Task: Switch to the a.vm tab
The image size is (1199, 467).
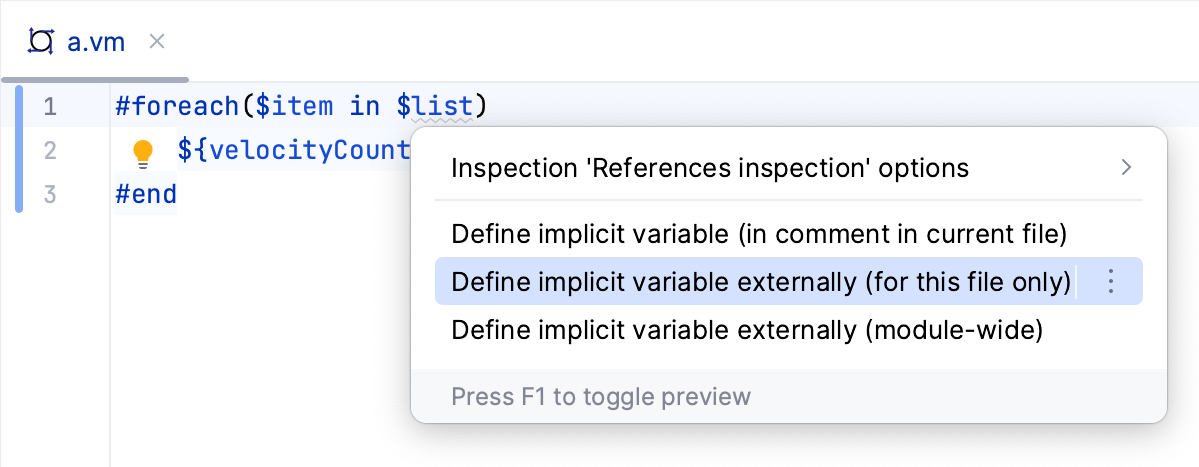Action: point(96,42)
